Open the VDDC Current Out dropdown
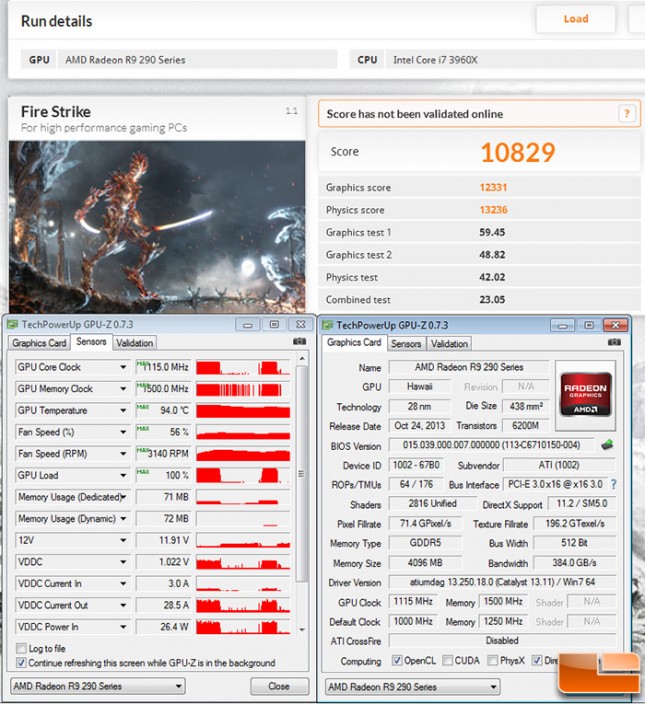Screen dimensions: 645x704 123,605
